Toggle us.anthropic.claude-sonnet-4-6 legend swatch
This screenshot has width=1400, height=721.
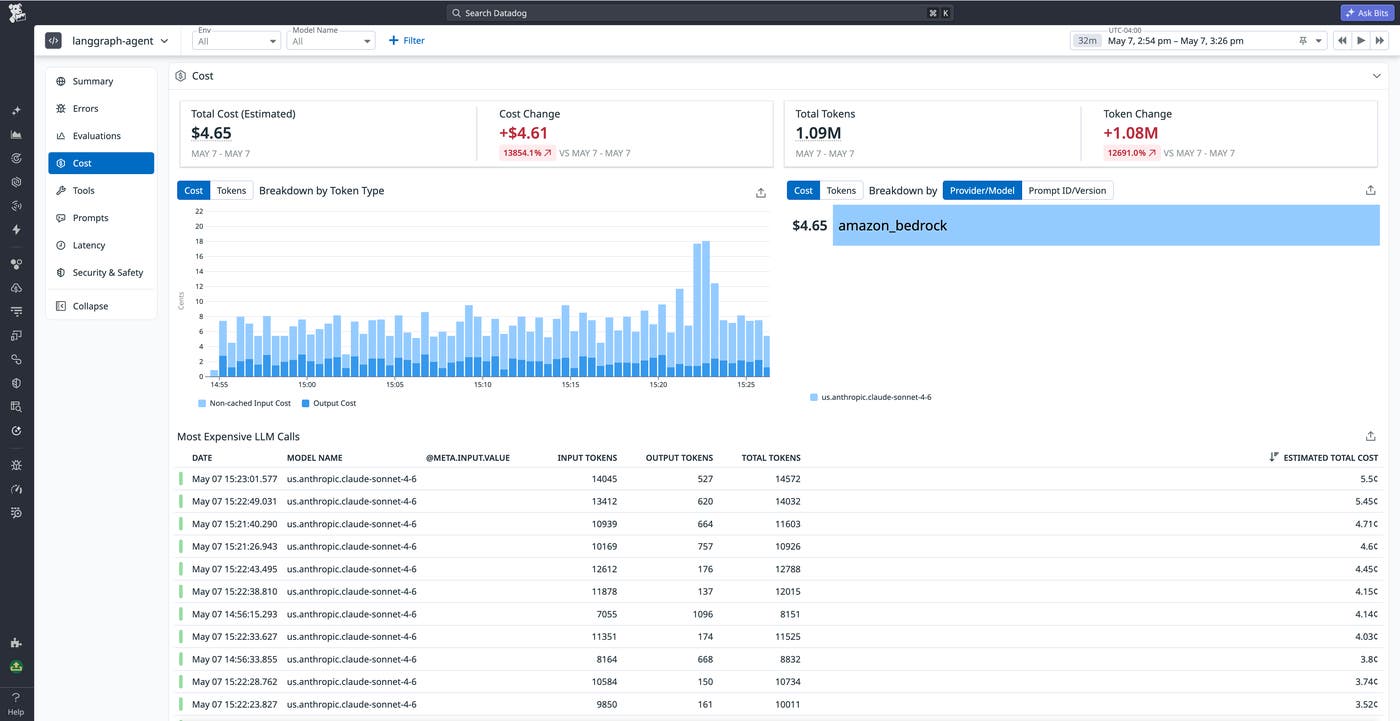814,397
